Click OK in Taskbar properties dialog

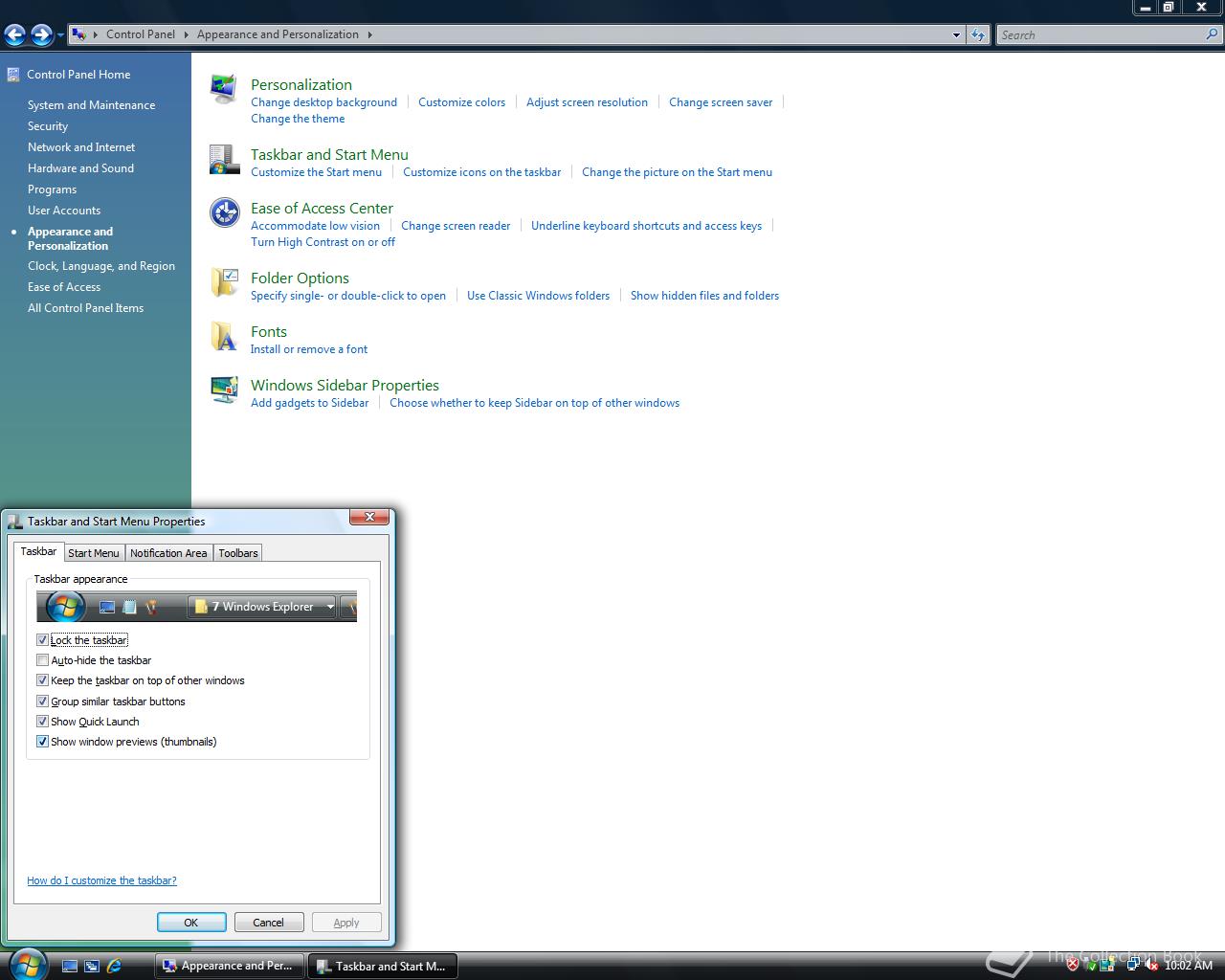tap(191, 923)
